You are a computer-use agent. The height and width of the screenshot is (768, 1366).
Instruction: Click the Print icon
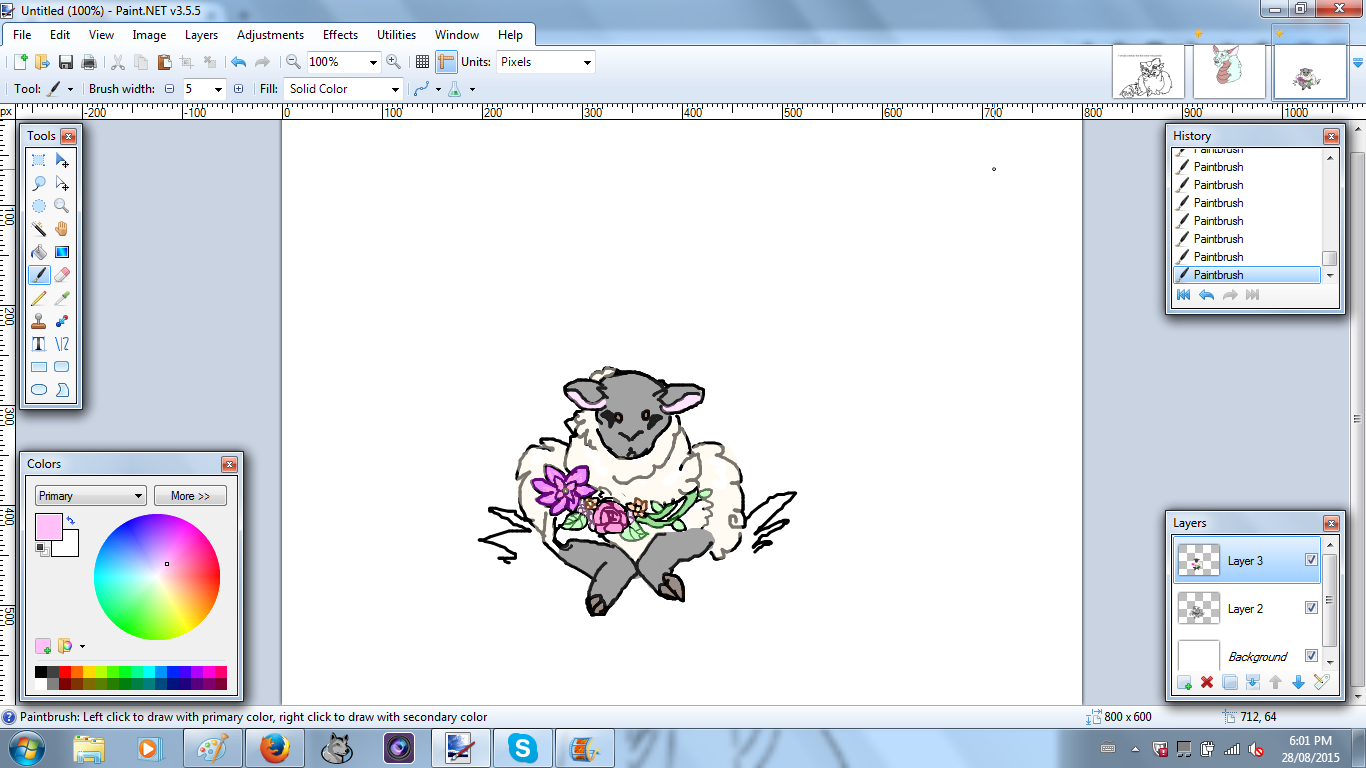click(89, 62)
